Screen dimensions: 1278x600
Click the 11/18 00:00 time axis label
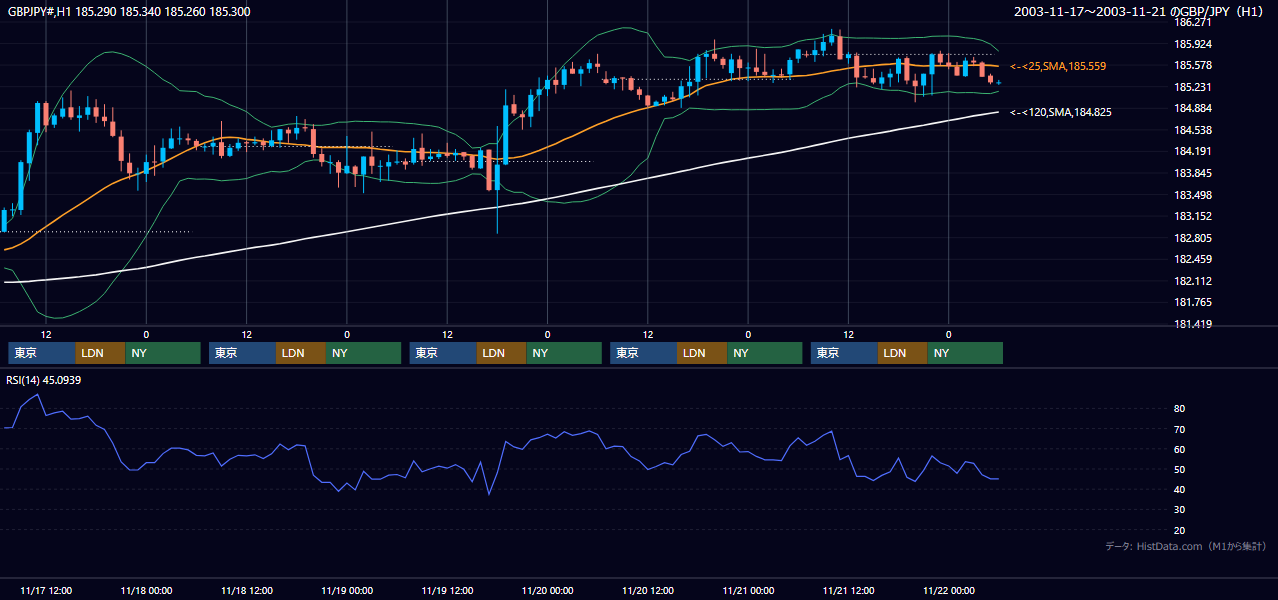[146, 591]
